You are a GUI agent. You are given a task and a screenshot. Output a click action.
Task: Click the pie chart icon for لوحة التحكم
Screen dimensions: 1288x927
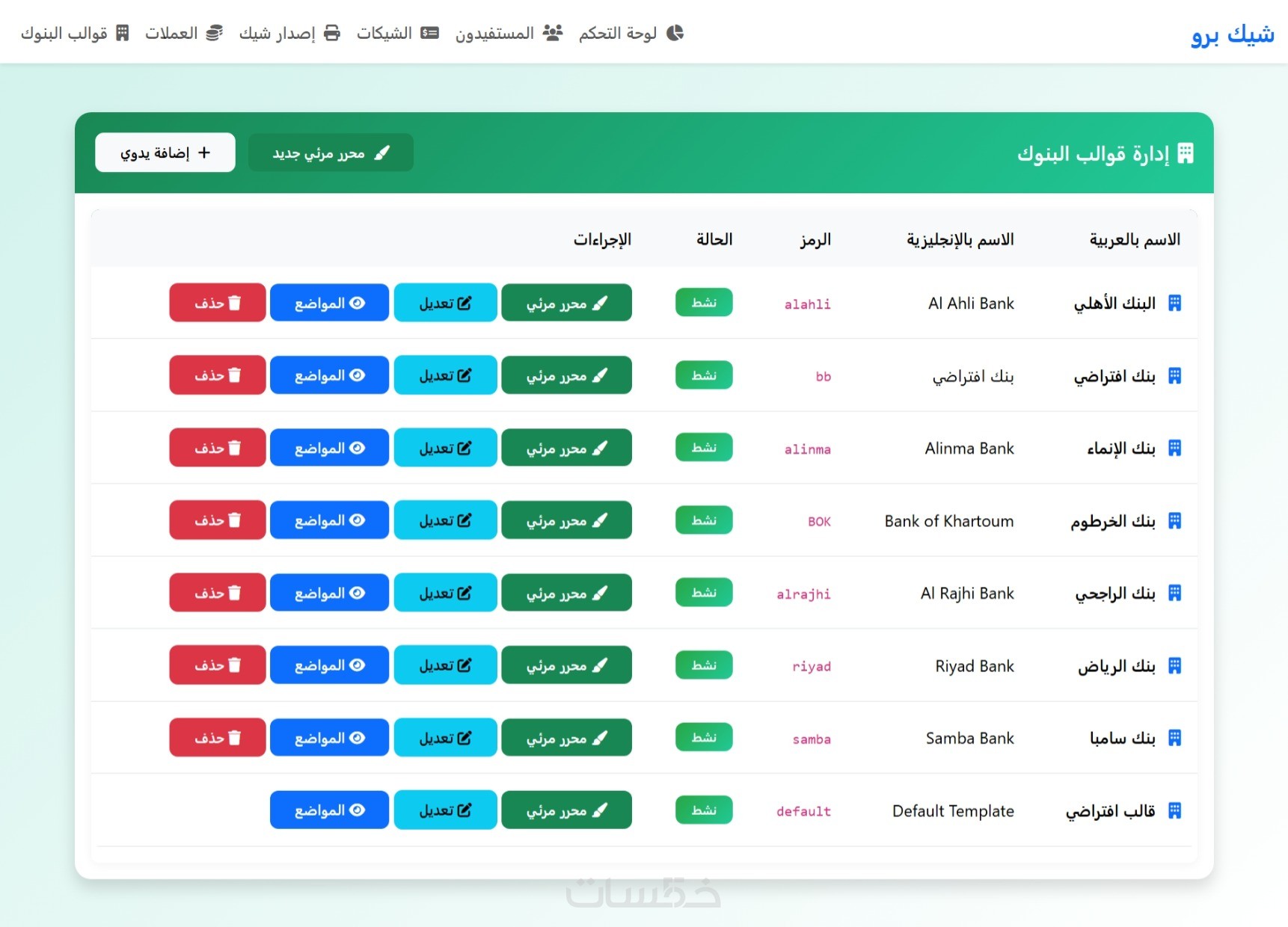coord(675,33)
